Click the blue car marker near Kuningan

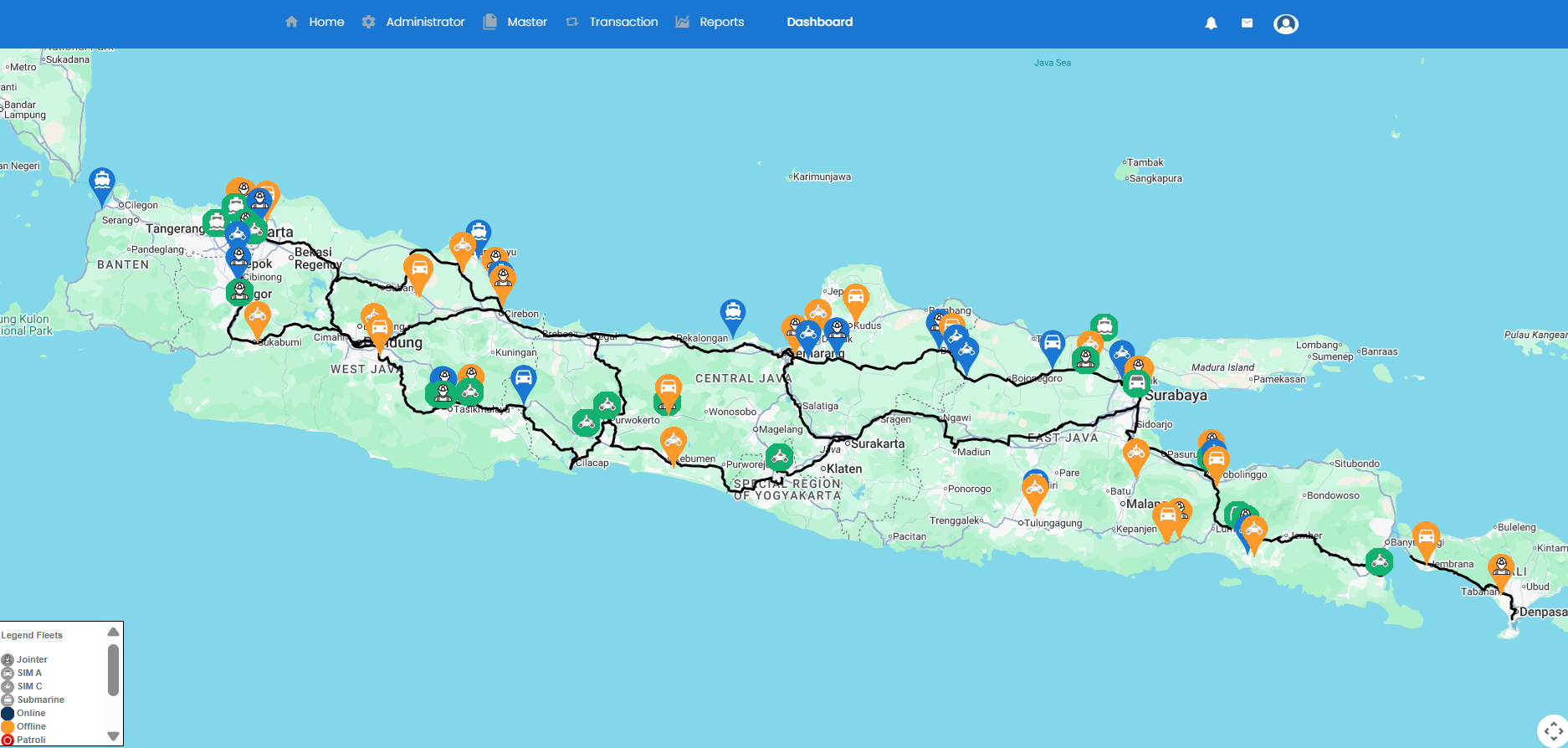point(523,379)
